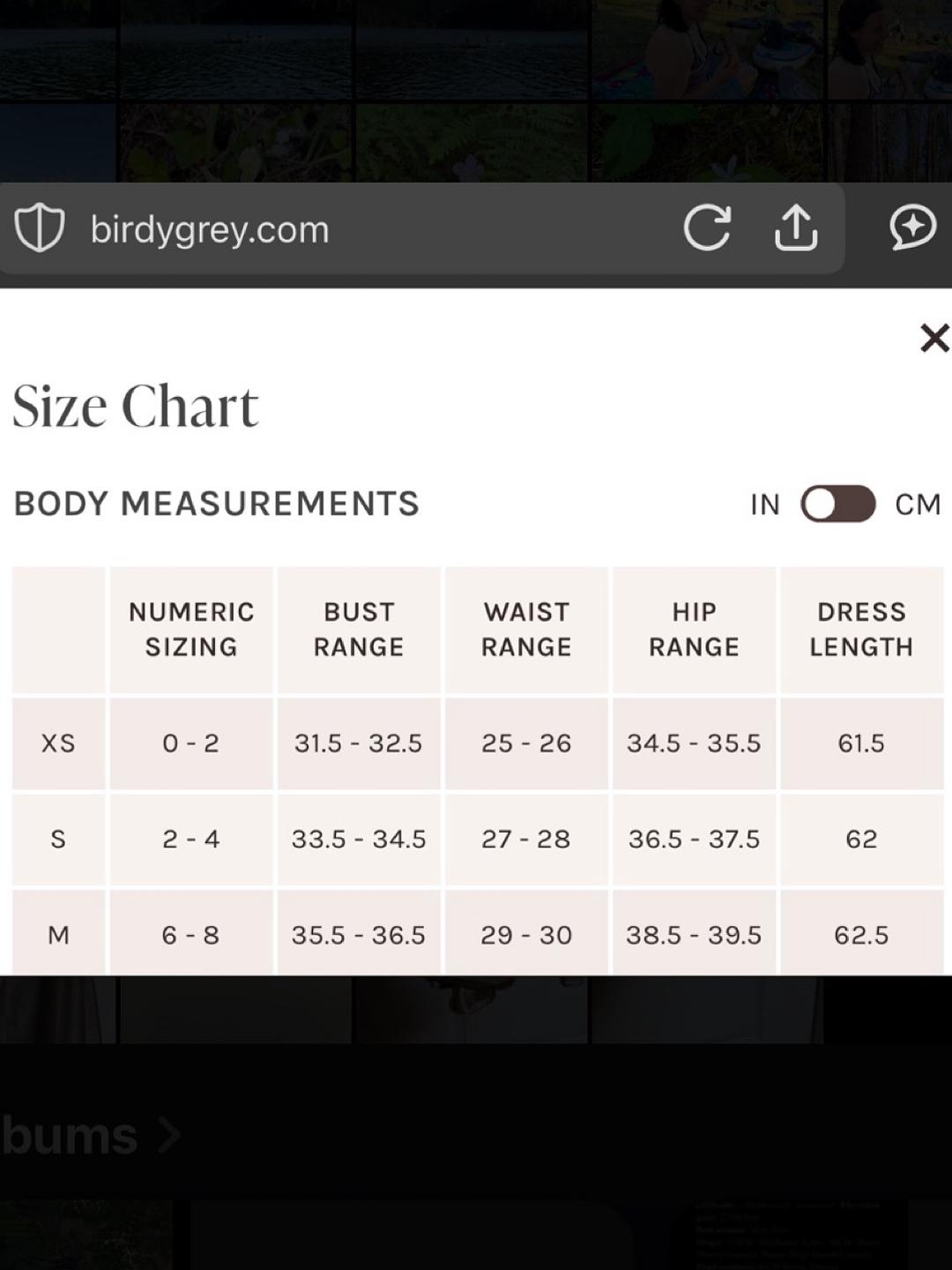952x1270 pixels.
Task: Open the chat sparkle icon
Action: [912, 228]
